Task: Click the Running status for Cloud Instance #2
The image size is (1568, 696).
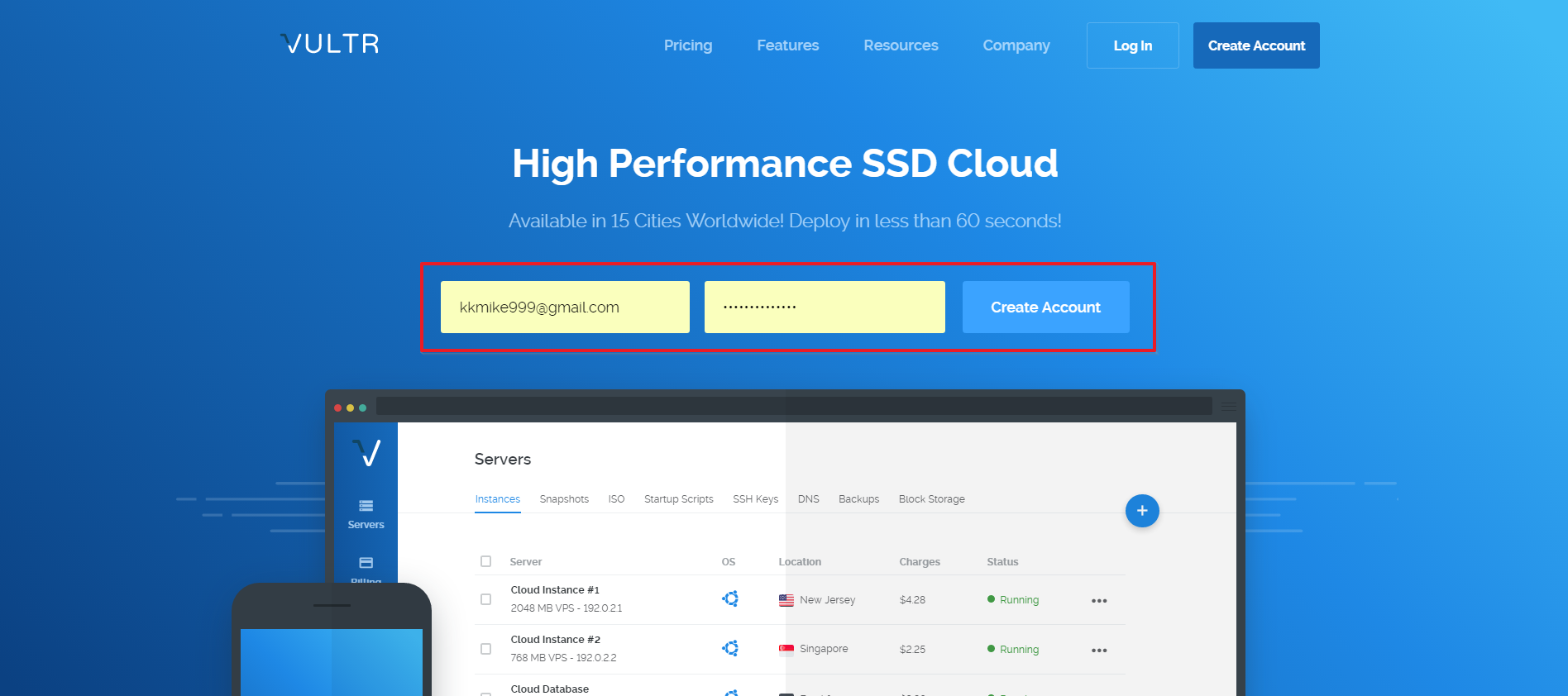Action: 1019,650
